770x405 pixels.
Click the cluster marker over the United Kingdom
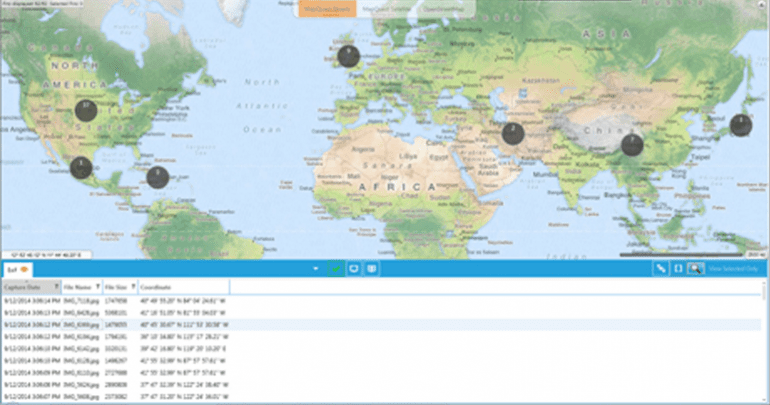348,56
